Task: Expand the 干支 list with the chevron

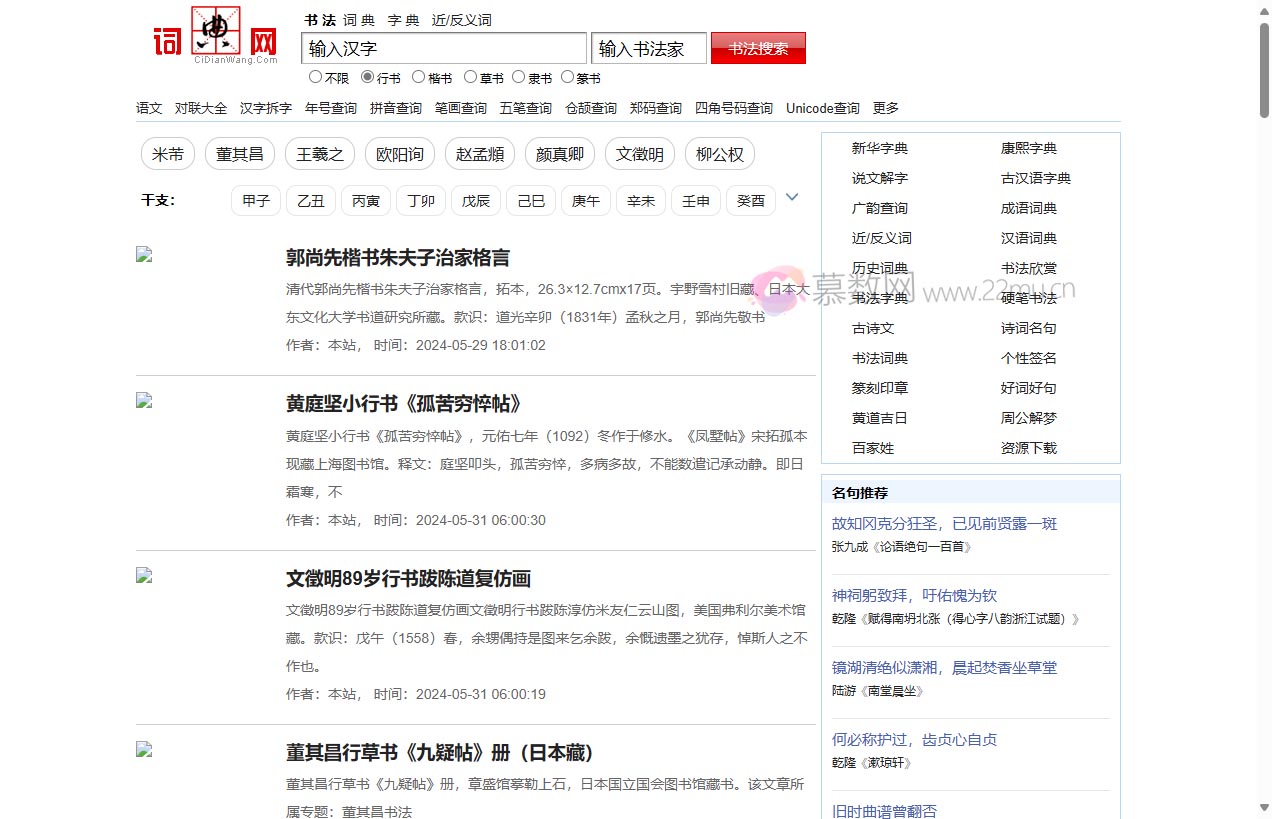Action: (x=792, y=196)
